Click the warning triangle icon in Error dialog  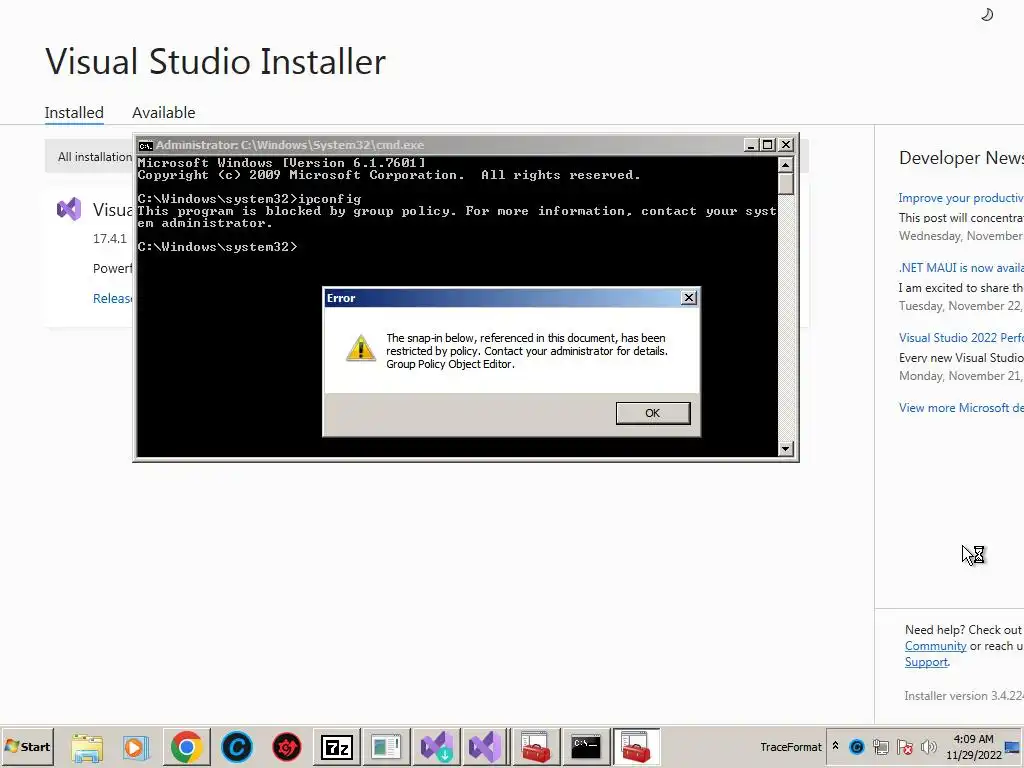(x=360, y=347)
